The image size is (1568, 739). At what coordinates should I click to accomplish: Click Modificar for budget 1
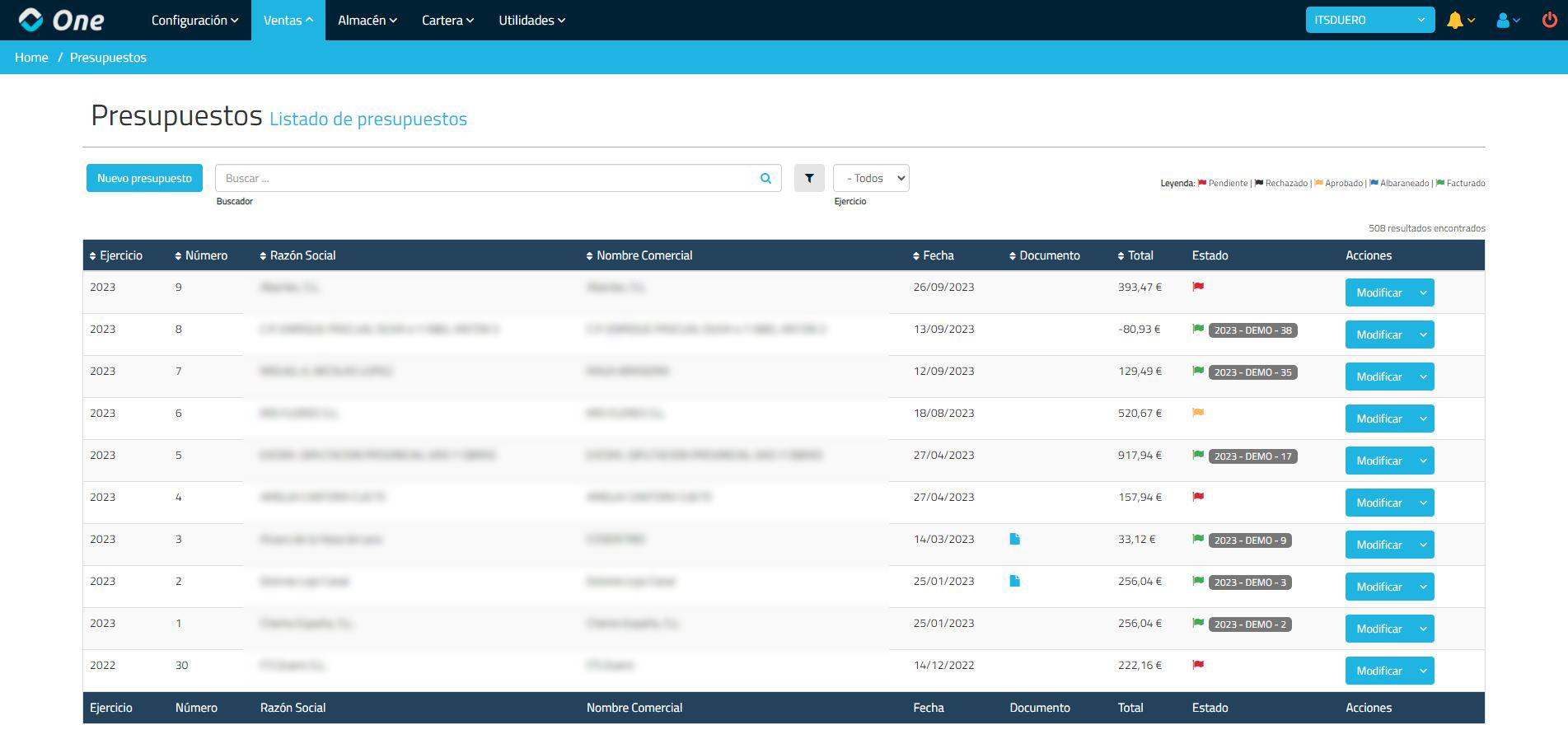coord(1378,629)
